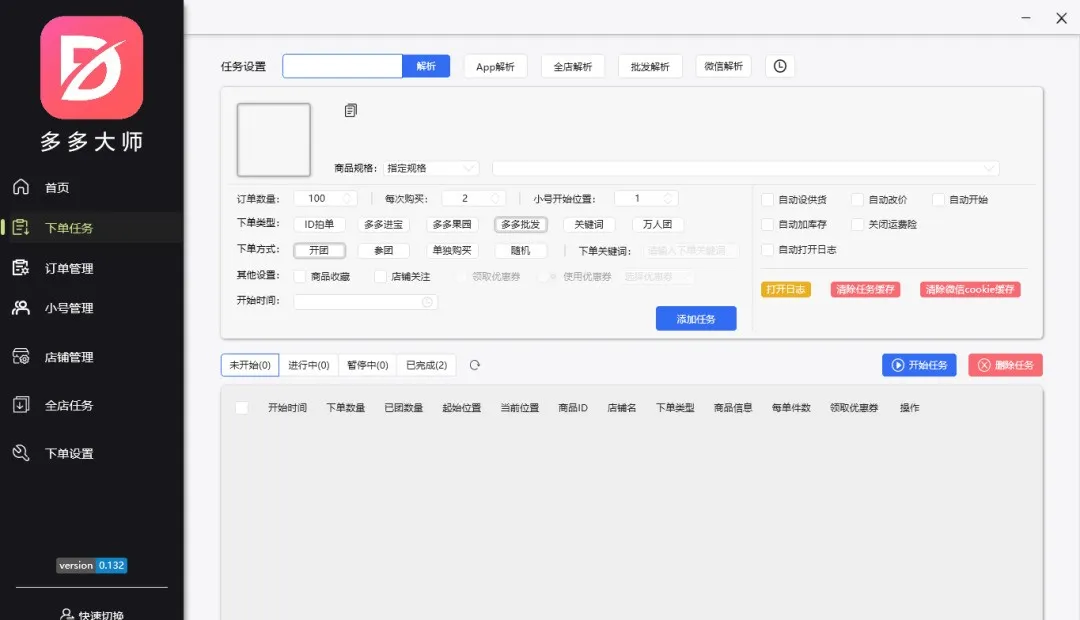The height and width of the screenshot is (620, 1080).
Task: Select the 小号管理 accounts icon
Action: point(20,308)
